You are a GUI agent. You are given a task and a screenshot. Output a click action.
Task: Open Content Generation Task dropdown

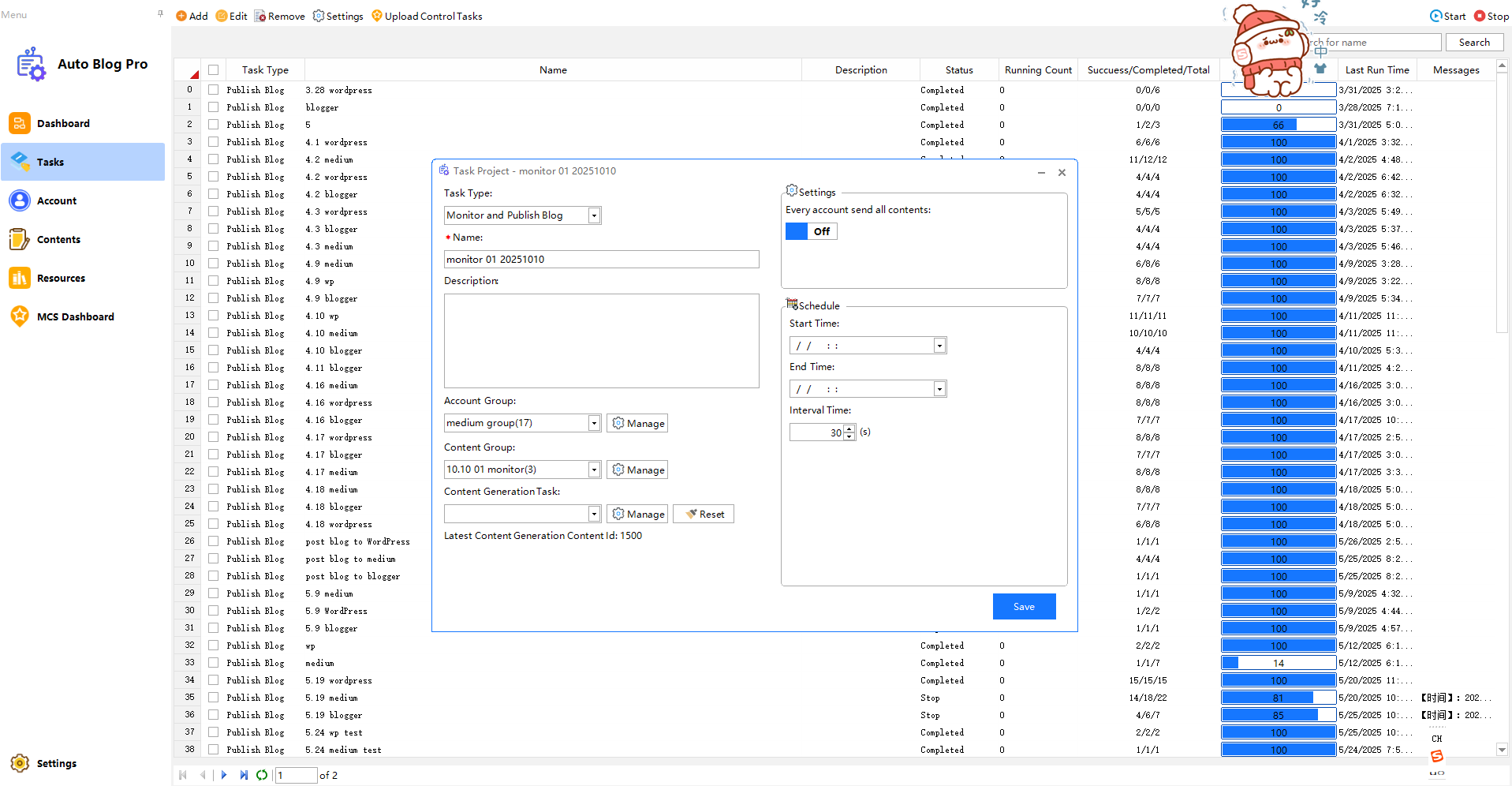[594, 515]
